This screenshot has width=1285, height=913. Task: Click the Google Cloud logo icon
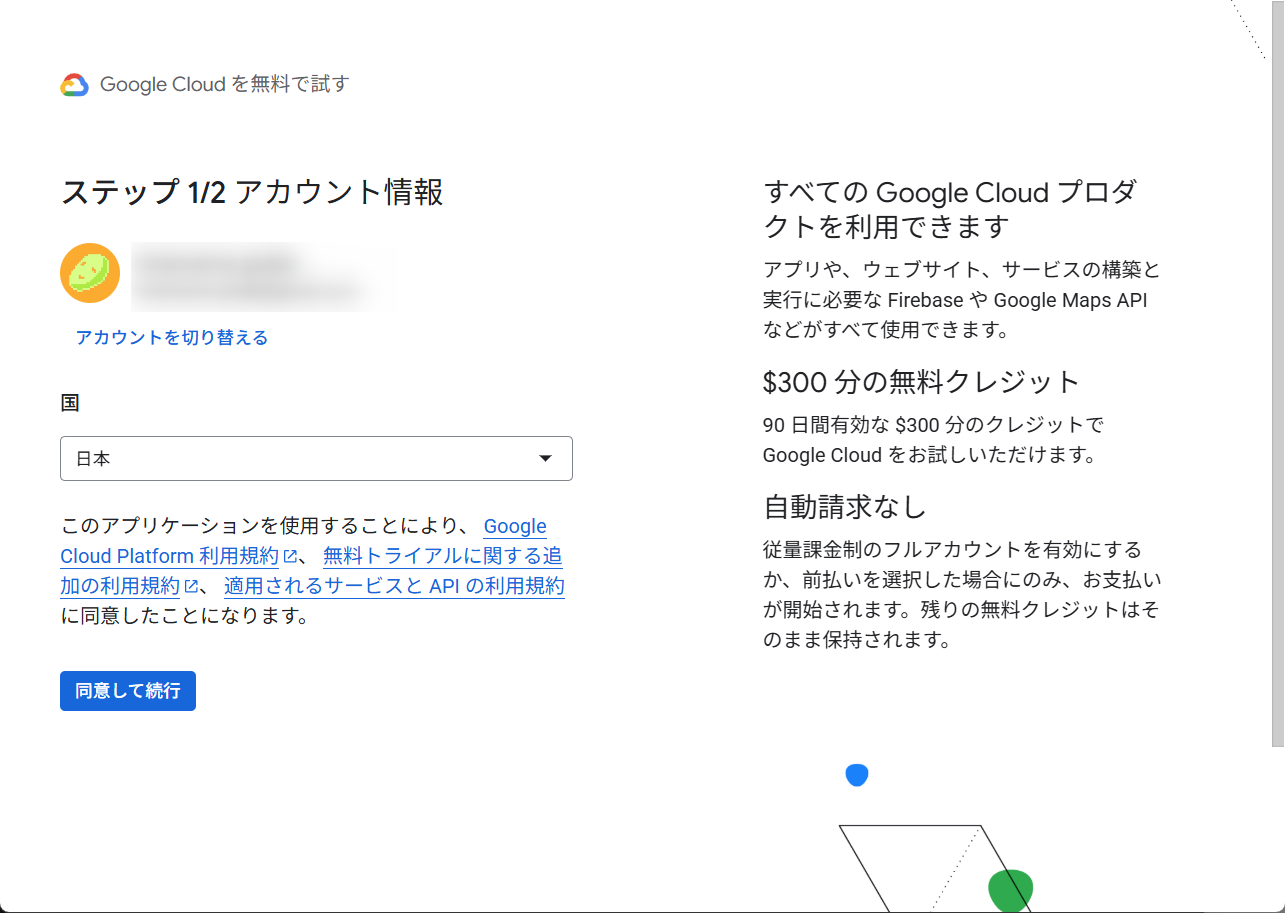click(x=75, y=85)
